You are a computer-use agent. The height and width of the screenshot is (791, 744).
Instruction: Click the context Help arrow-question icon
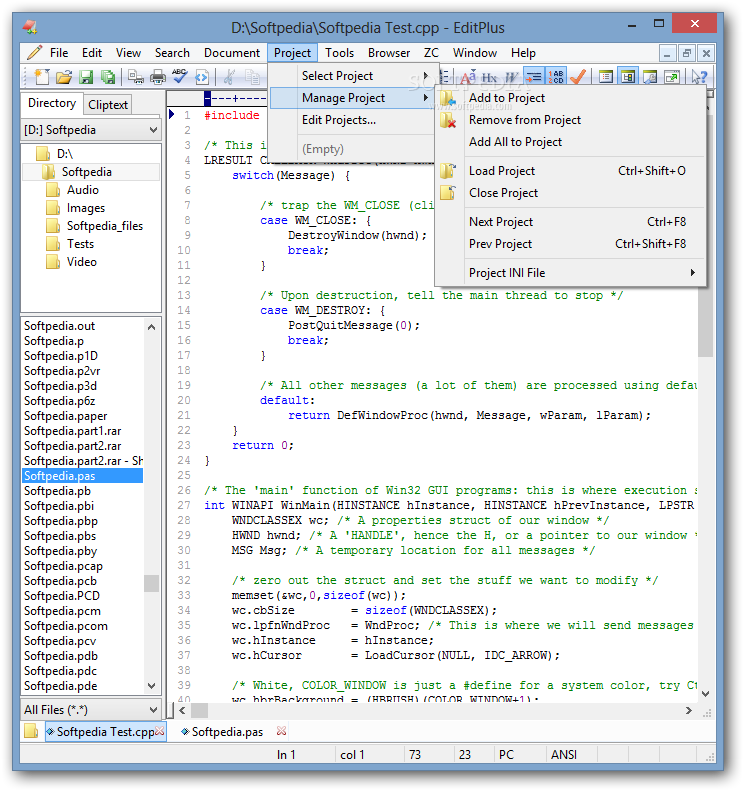[x=700, y=77]
